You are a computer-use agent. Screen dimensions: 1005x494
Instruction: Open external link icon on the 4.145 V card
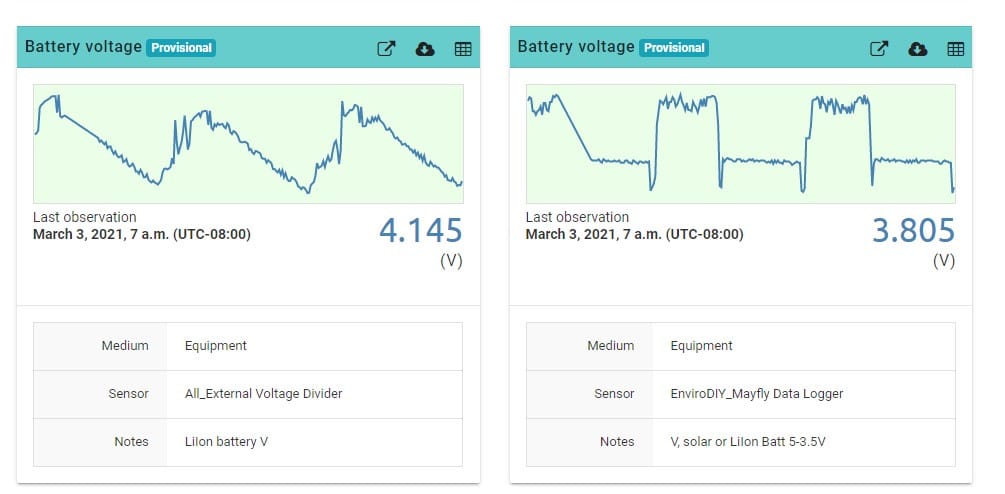386,48
